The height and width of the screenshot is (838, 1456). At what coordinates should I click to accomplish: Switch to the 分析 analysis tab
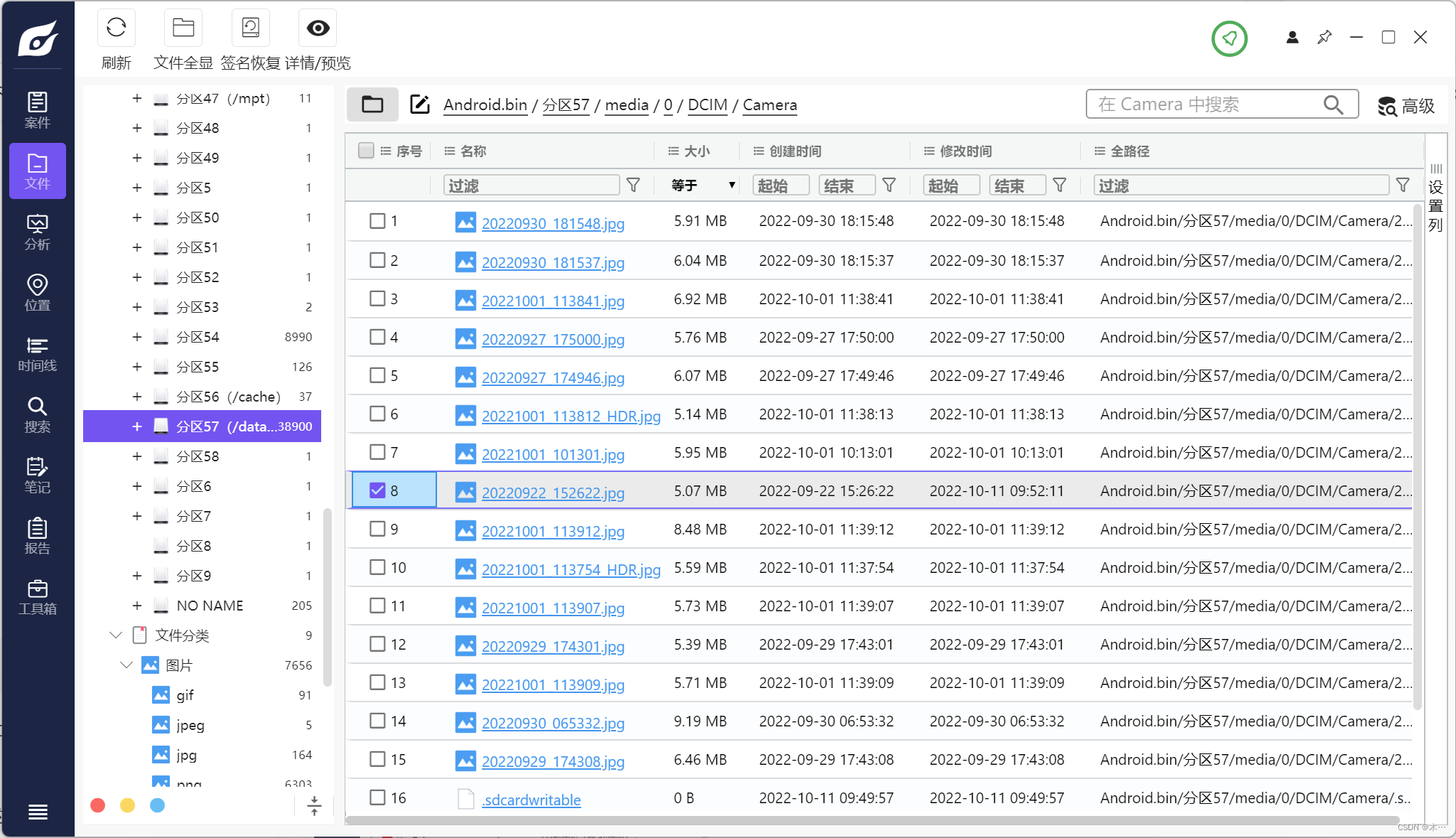click(37, 232)
